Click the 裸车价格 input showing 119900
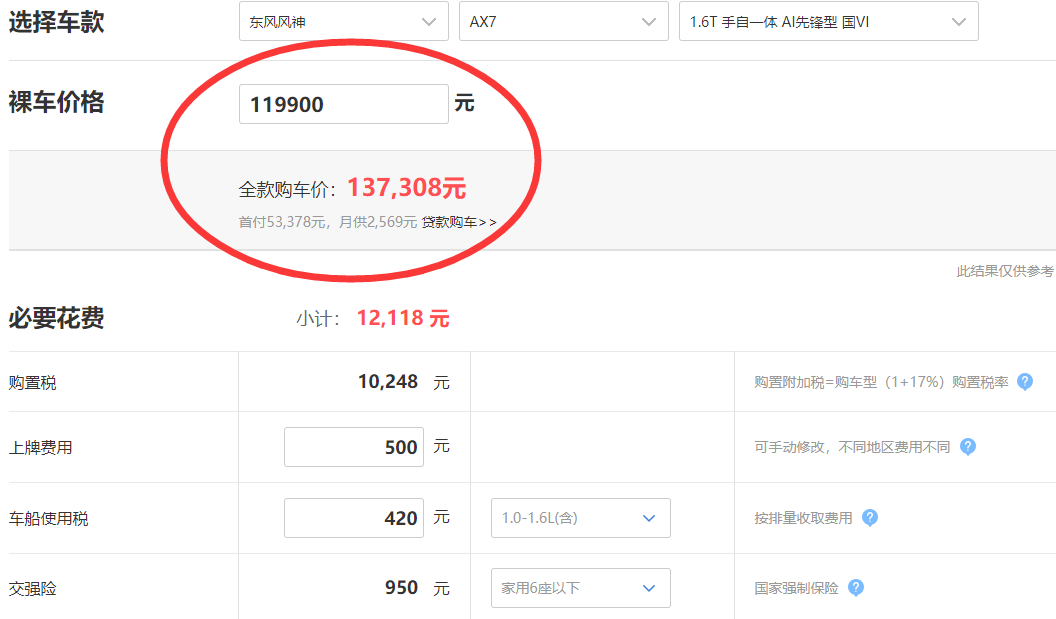The height and width of the screenshot is (619, 1056). [343, 104]
